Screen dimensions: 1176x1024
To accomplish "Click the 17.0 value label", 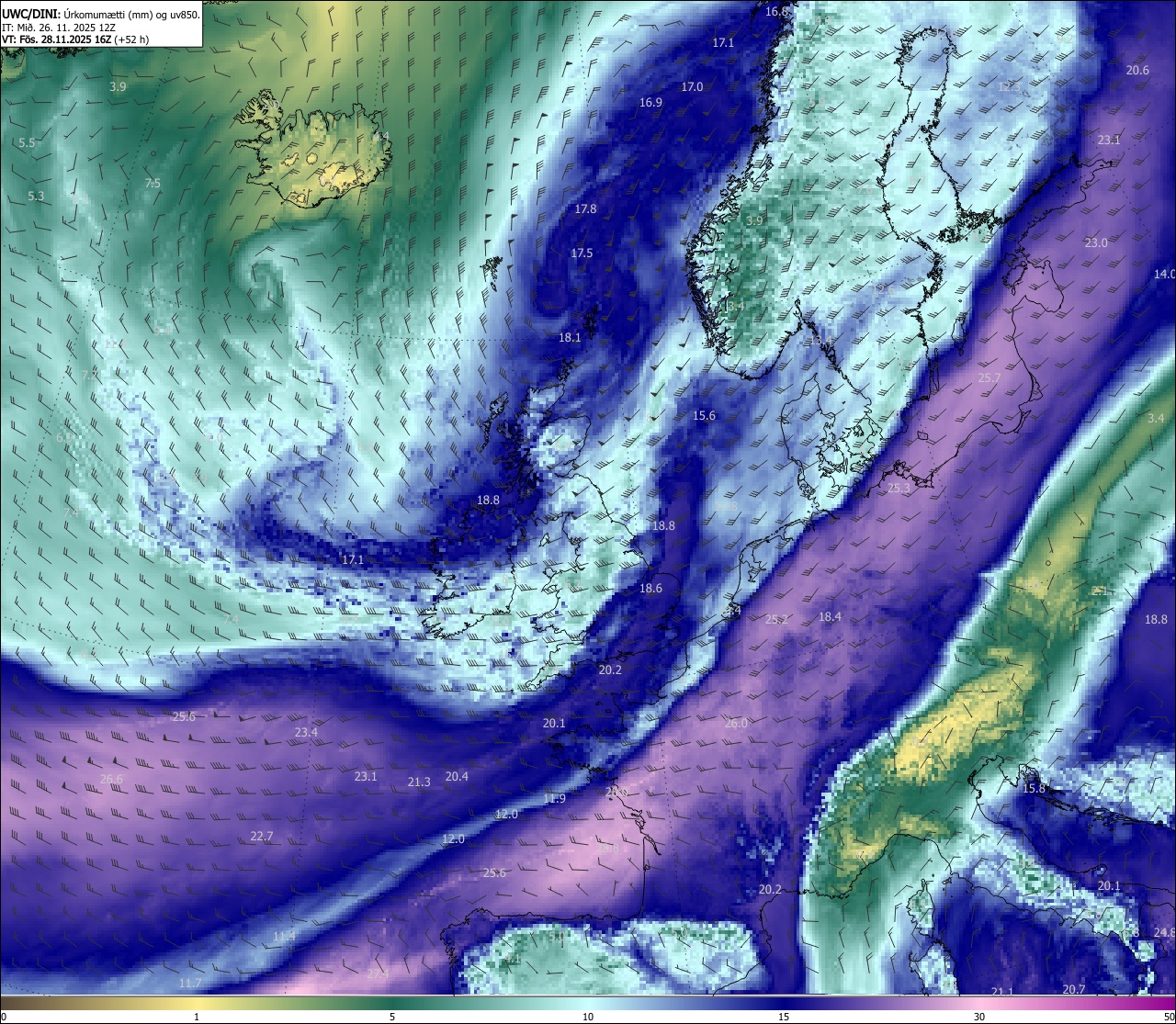I will click(692, 87).
